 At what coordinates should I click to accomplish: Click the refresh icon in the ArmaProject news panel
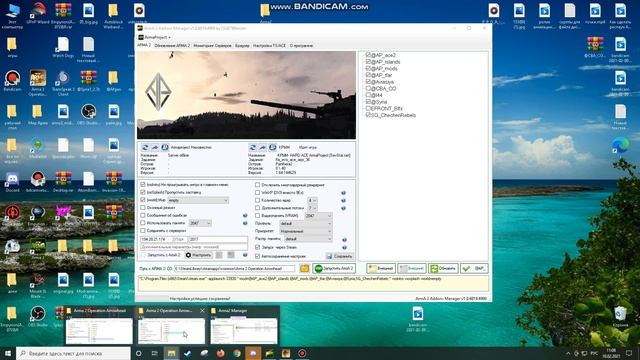pyautogui.click(x=145, y=147)
